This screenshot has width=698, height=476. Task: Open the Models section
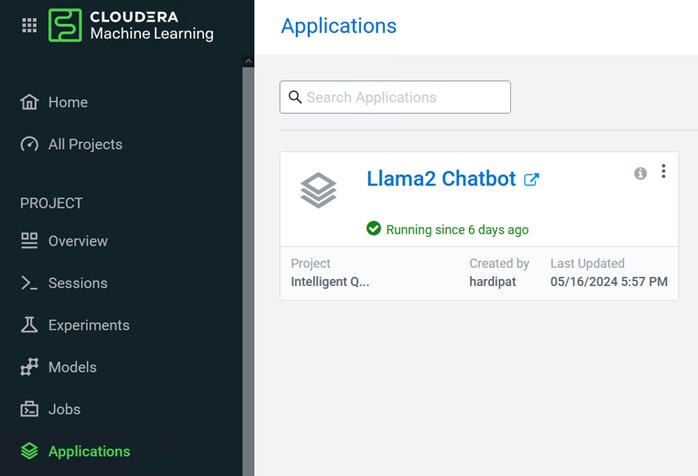[73, 367]
